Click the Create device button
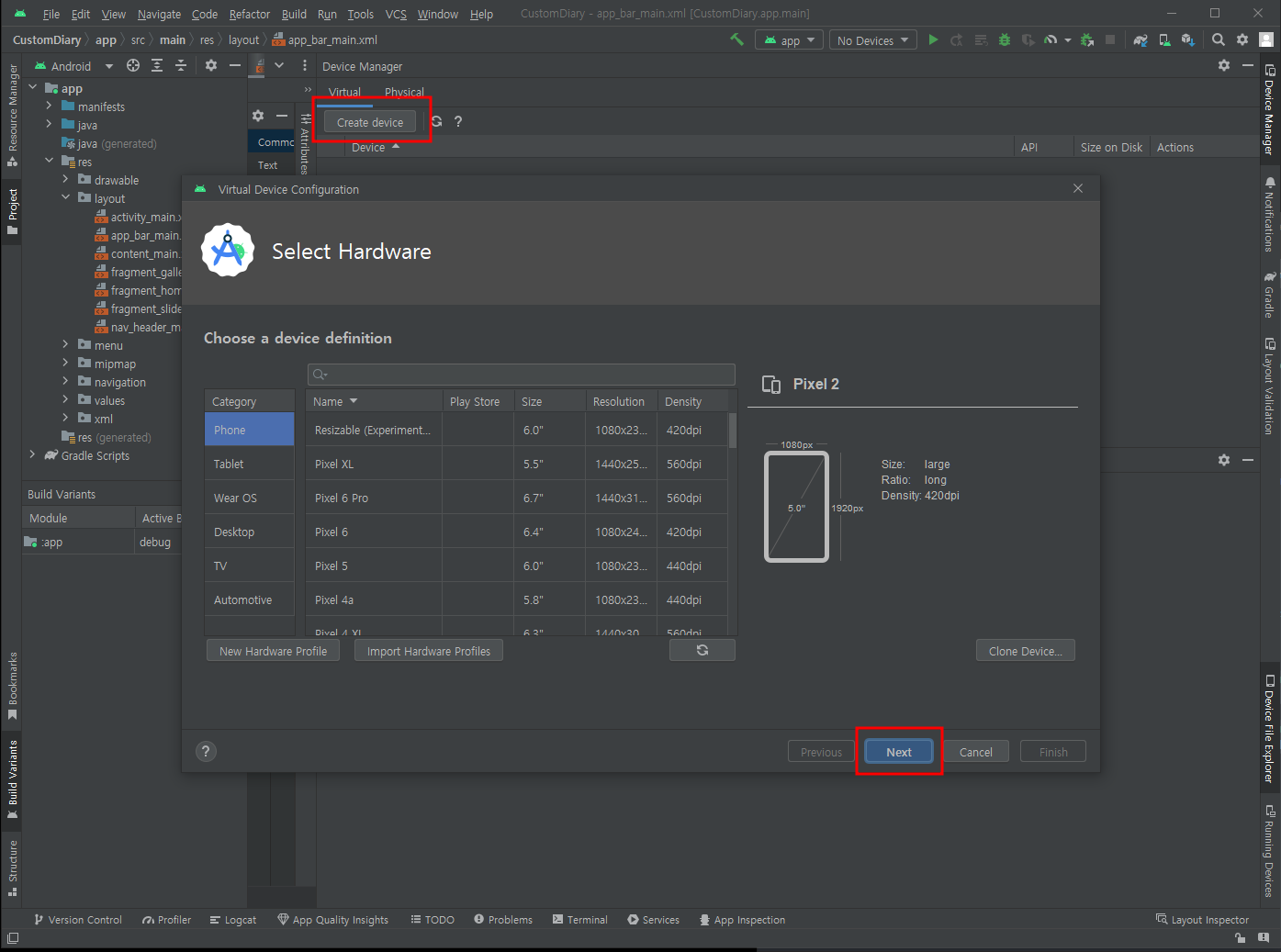 370,122
